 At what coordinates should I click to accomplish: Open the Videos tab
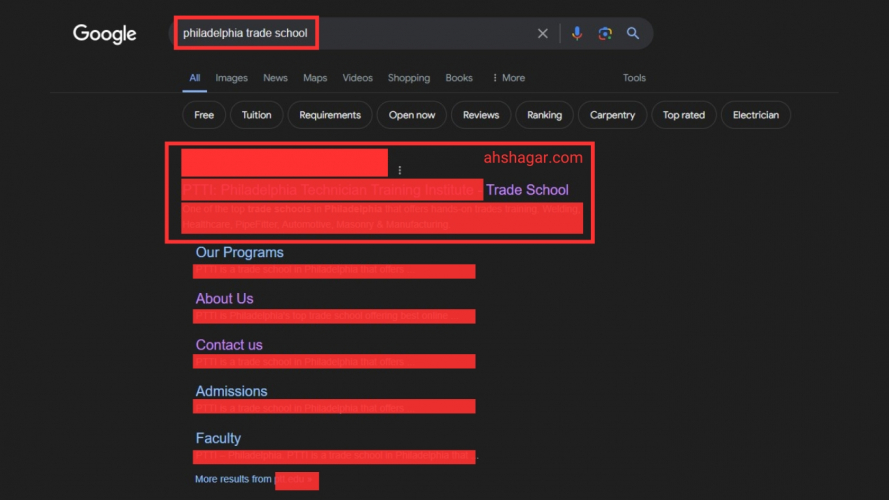pos(357,78)
